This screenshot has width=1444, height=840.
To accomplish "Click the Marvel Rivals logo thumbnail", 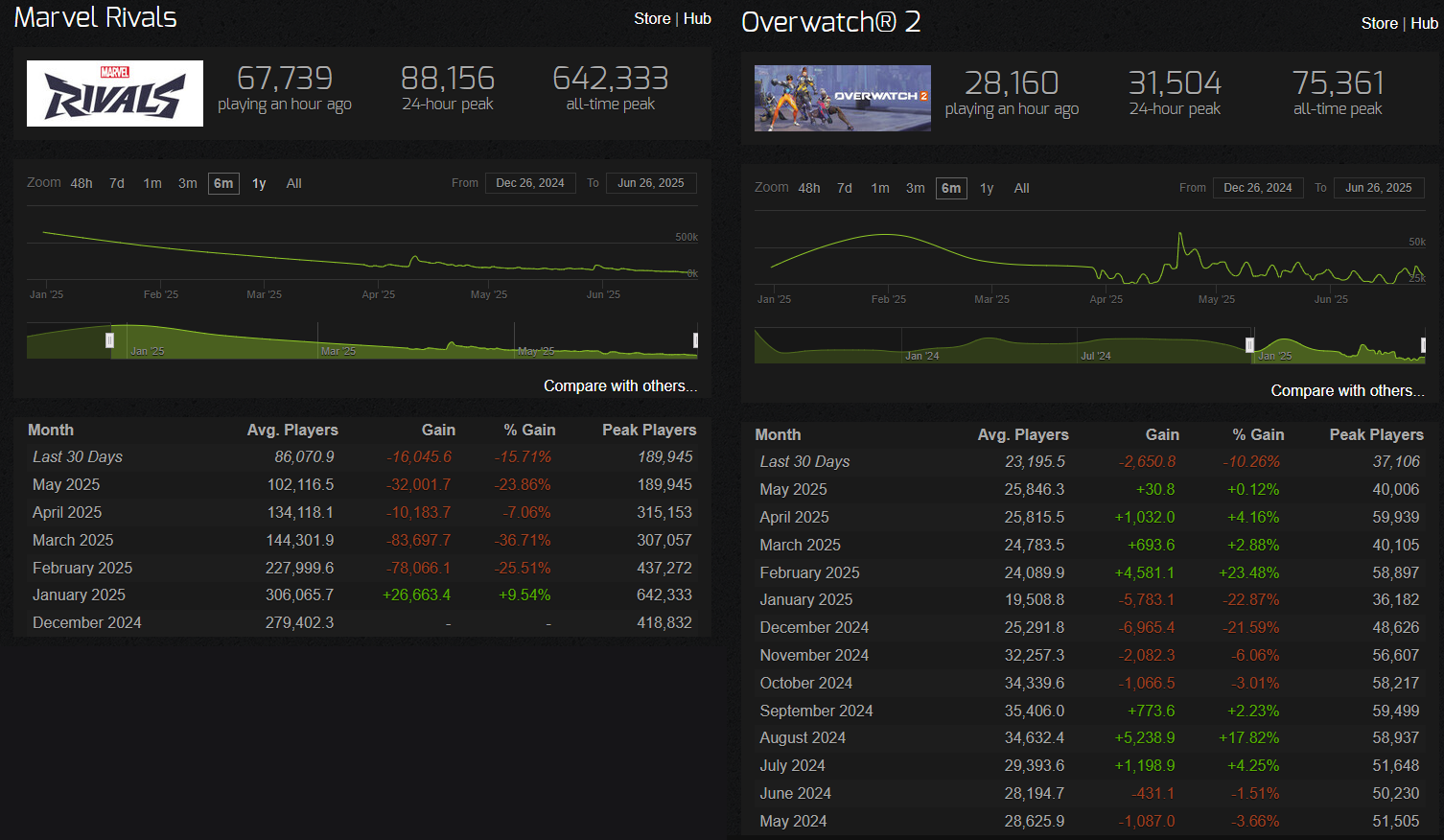I will click(x=115, y=93).
